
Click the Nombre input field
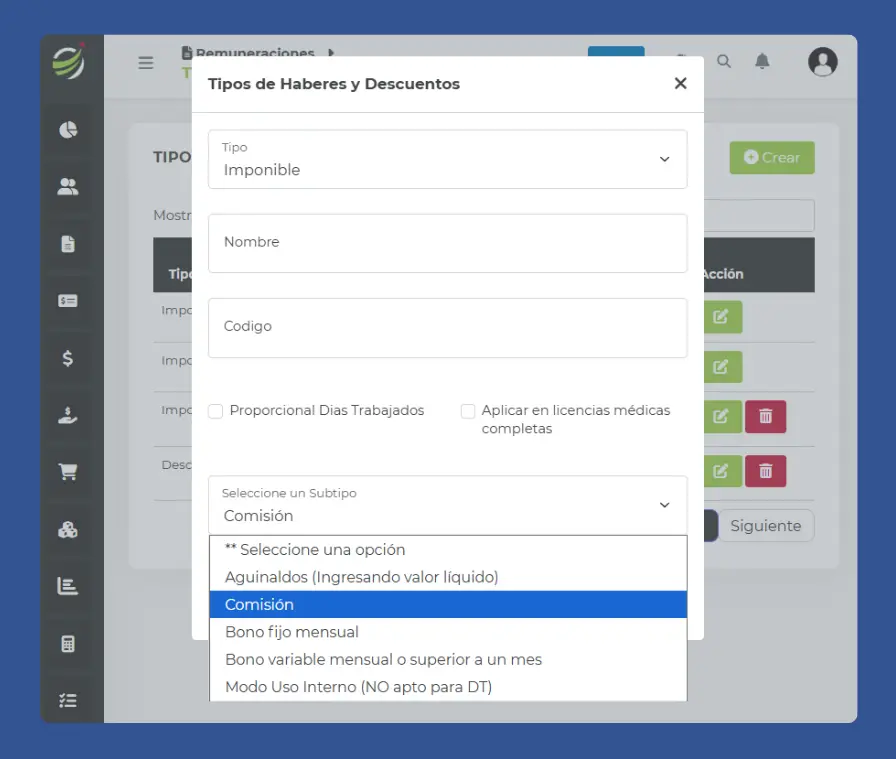[447, 243]
